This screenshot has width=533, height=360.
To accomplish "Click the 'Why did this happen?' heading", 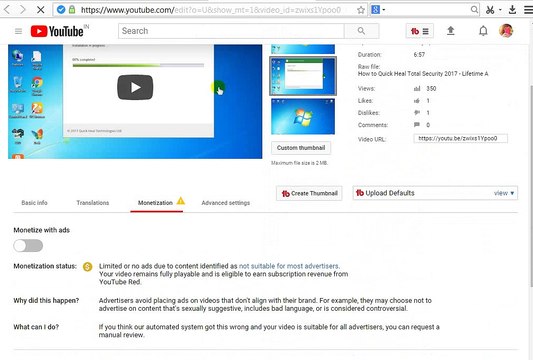I will (x=46, y=301).
